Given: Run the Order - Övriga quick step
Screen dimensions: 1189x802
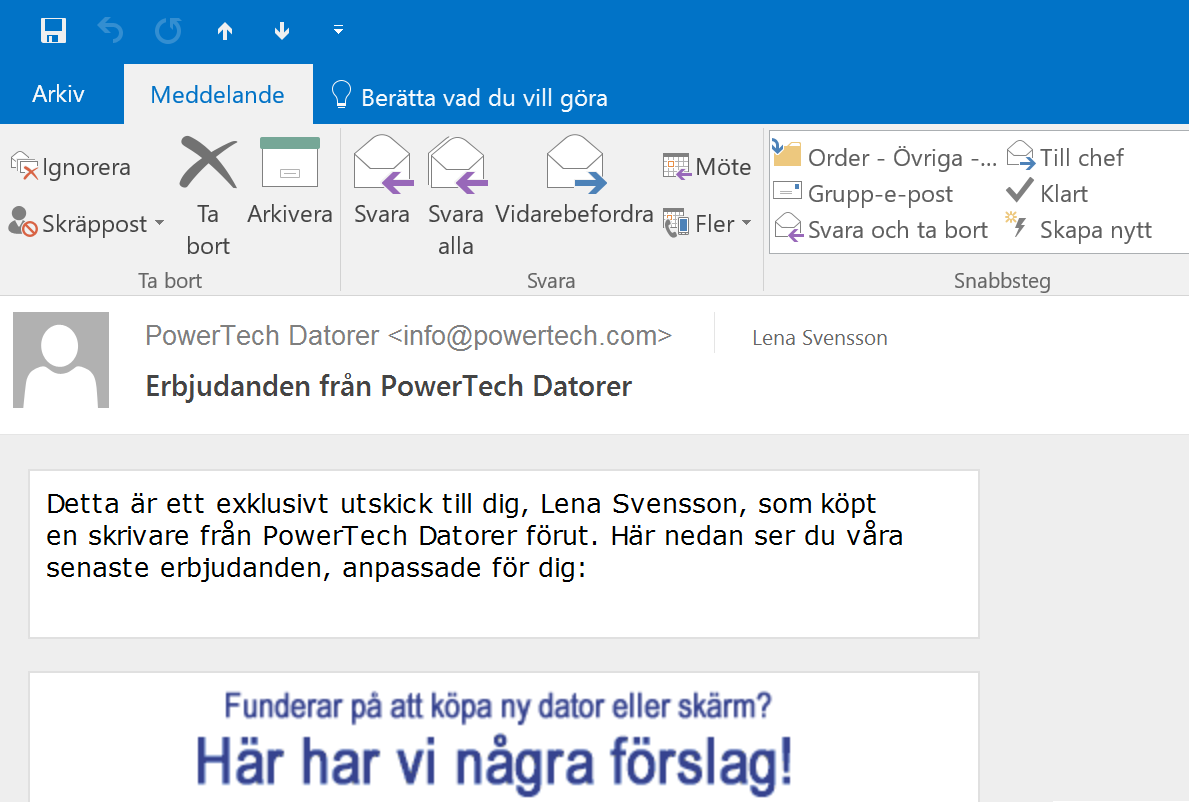Looking at the screenshot, I should tap(885, 157).
